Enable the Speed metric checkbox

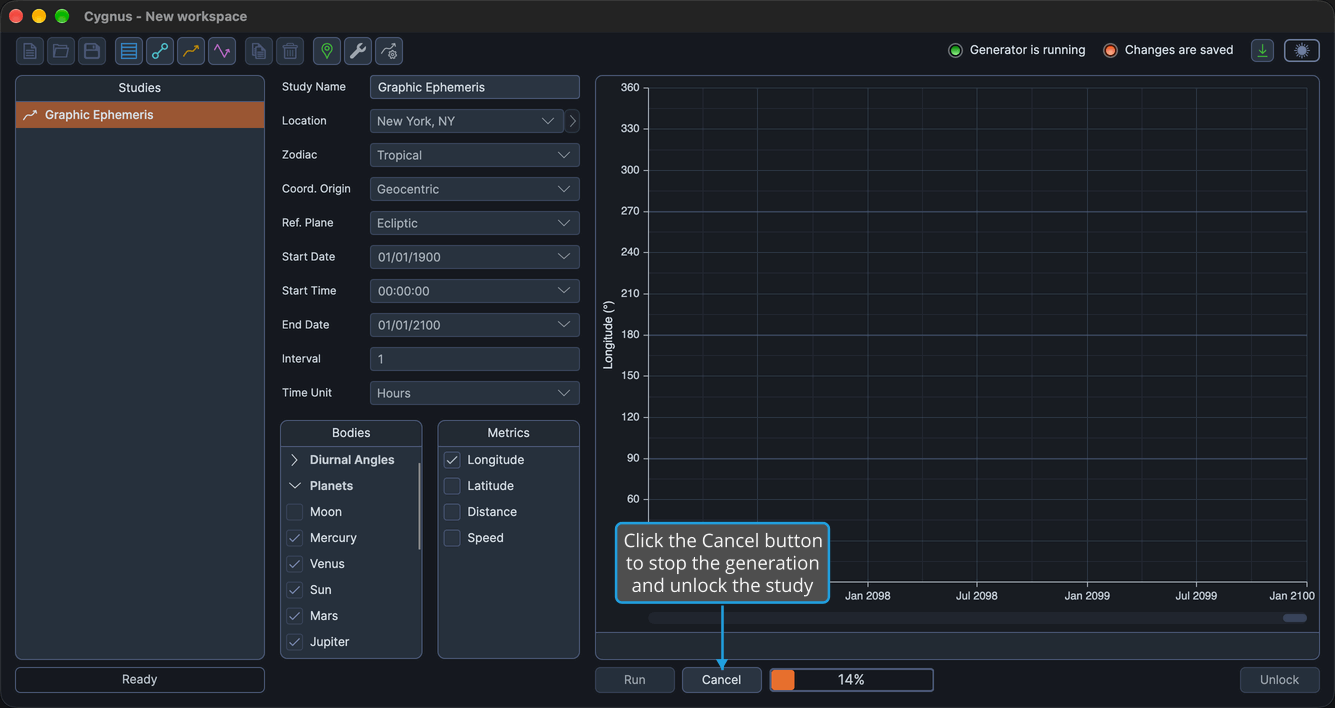(x=452, y=538)
